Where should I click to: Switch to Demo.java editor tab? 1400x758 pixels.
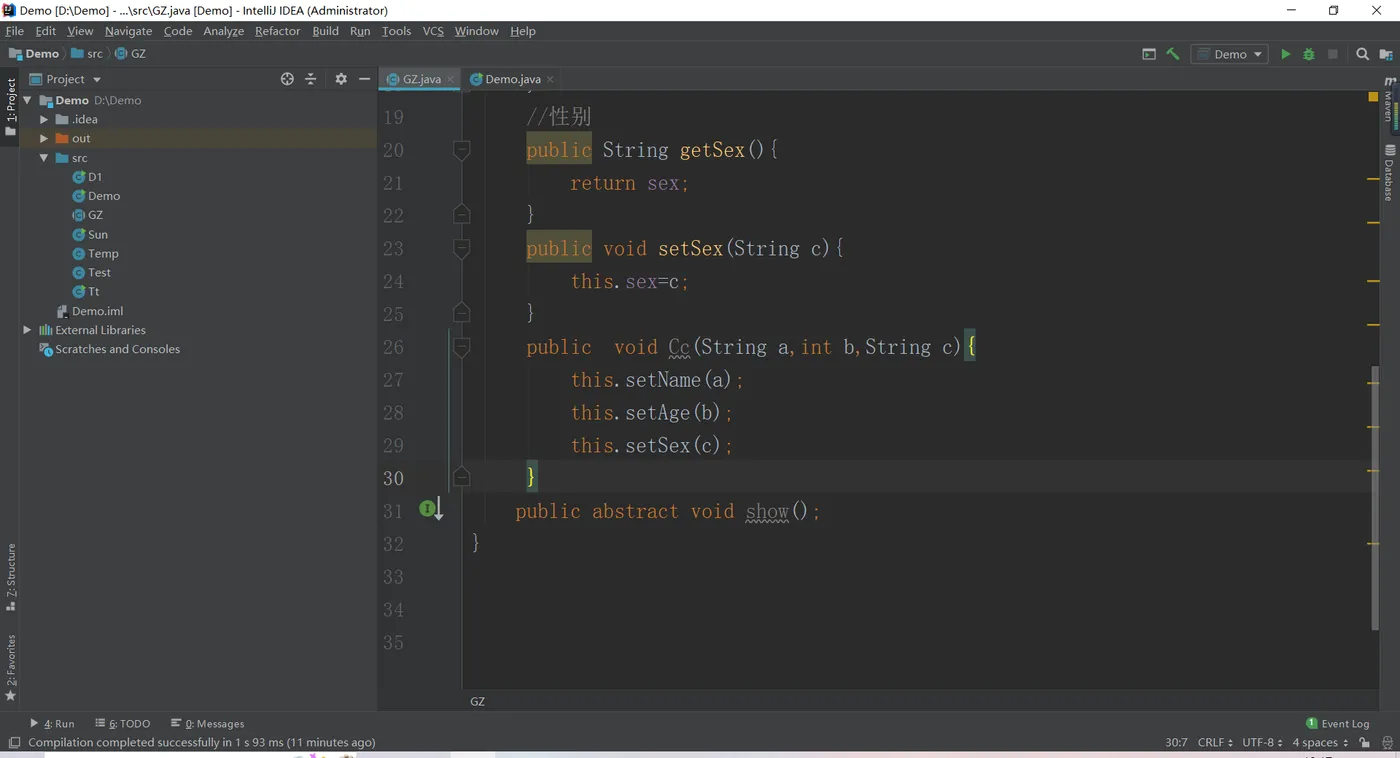[512, 79]
